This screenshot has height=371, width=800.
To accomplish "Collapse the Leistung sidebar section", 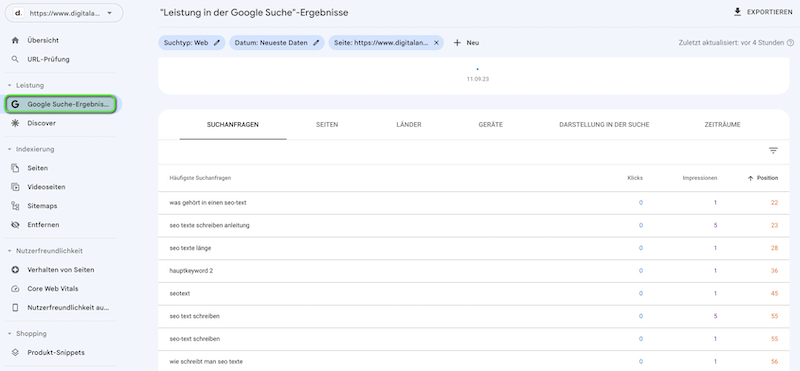I will pos(9,85).
